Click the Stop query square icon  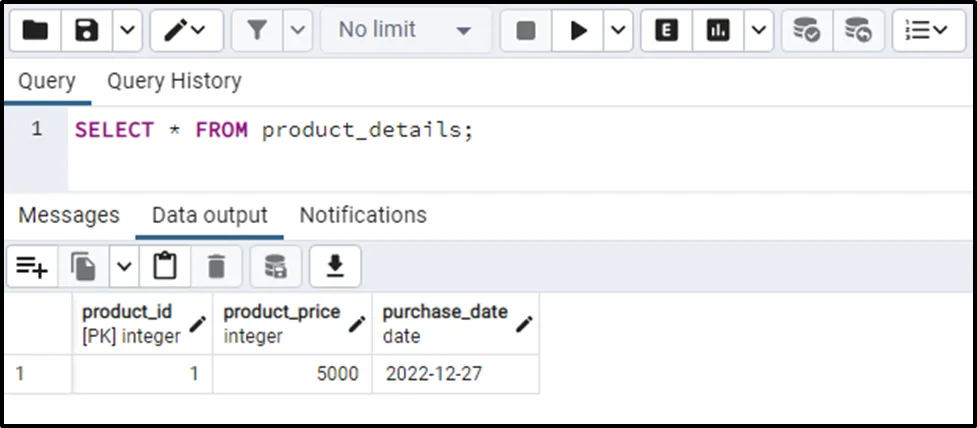526,31
